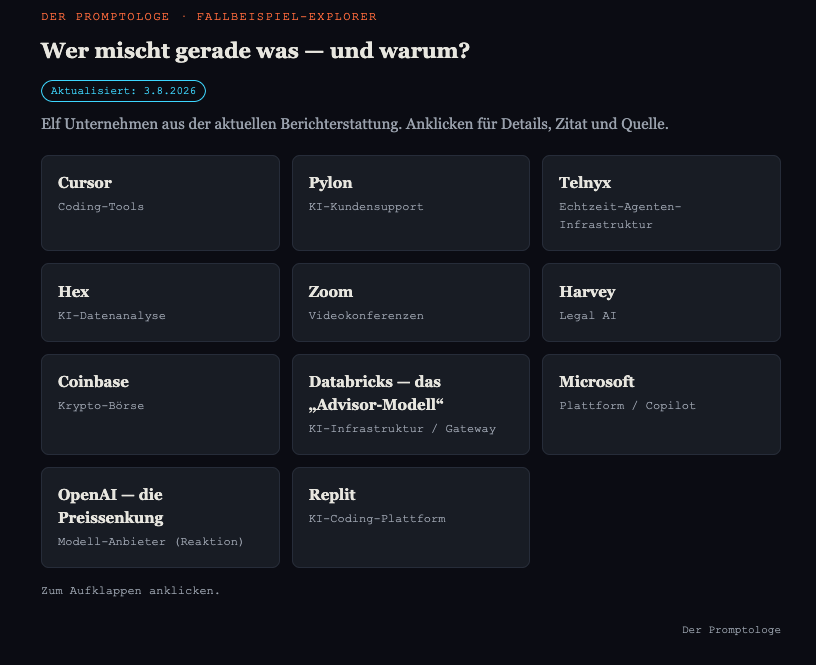Screen dimensions: 816x665
Task: Expand the Coinbase Krypto-Börse card
Action: 160,404
